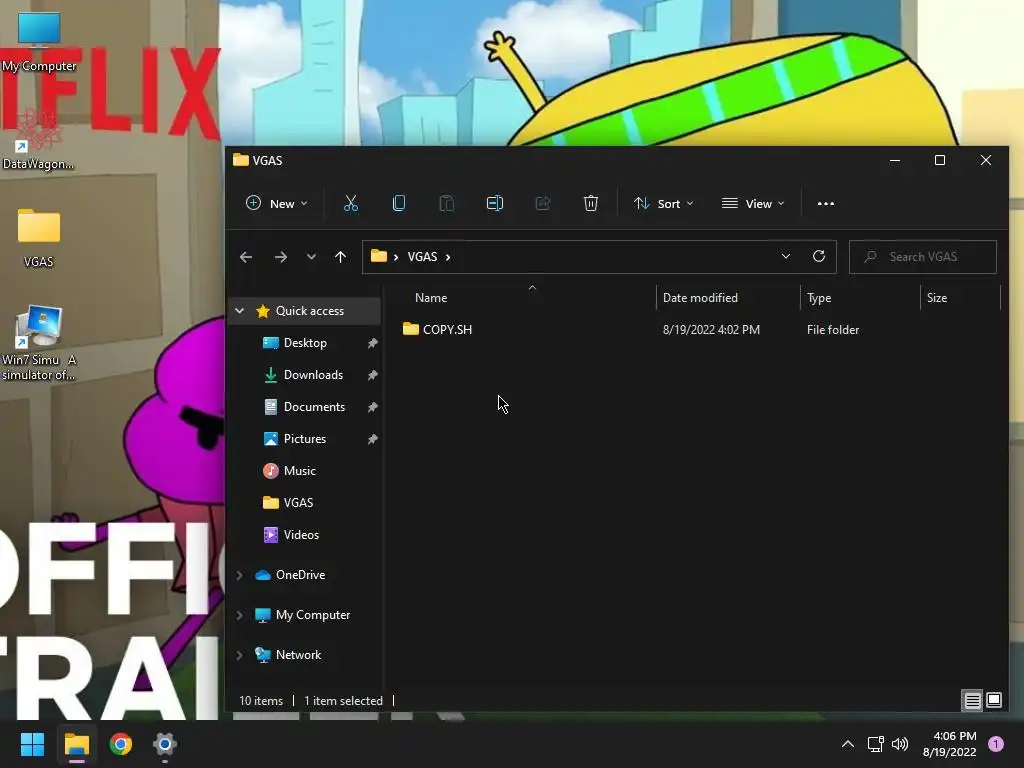Expand address bar history dropdown
1024x768 pixels.
786,256
